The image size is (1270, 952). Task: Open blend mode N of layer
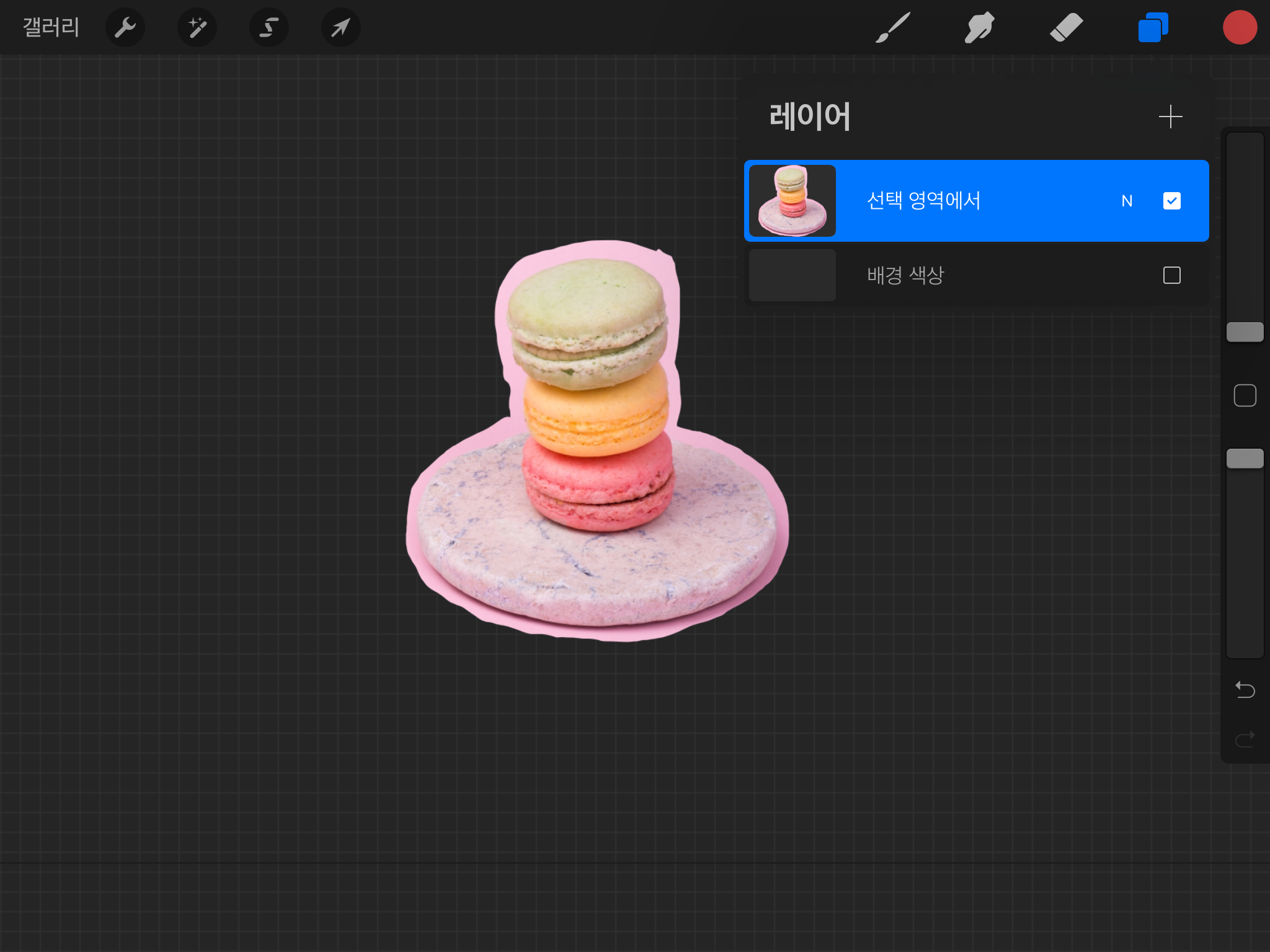pos(1127,201)
